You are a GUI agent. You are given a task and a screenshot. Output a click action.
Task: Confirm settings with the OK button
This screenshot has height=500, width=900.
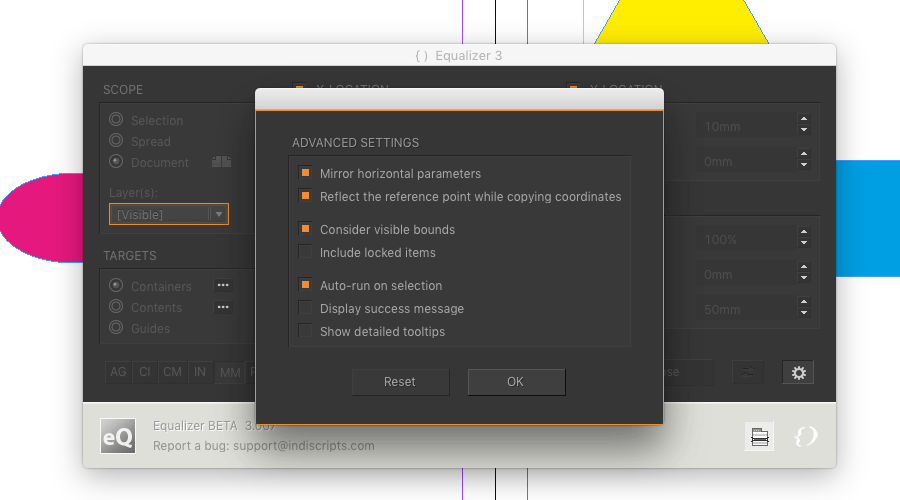[x=516, y=382]
